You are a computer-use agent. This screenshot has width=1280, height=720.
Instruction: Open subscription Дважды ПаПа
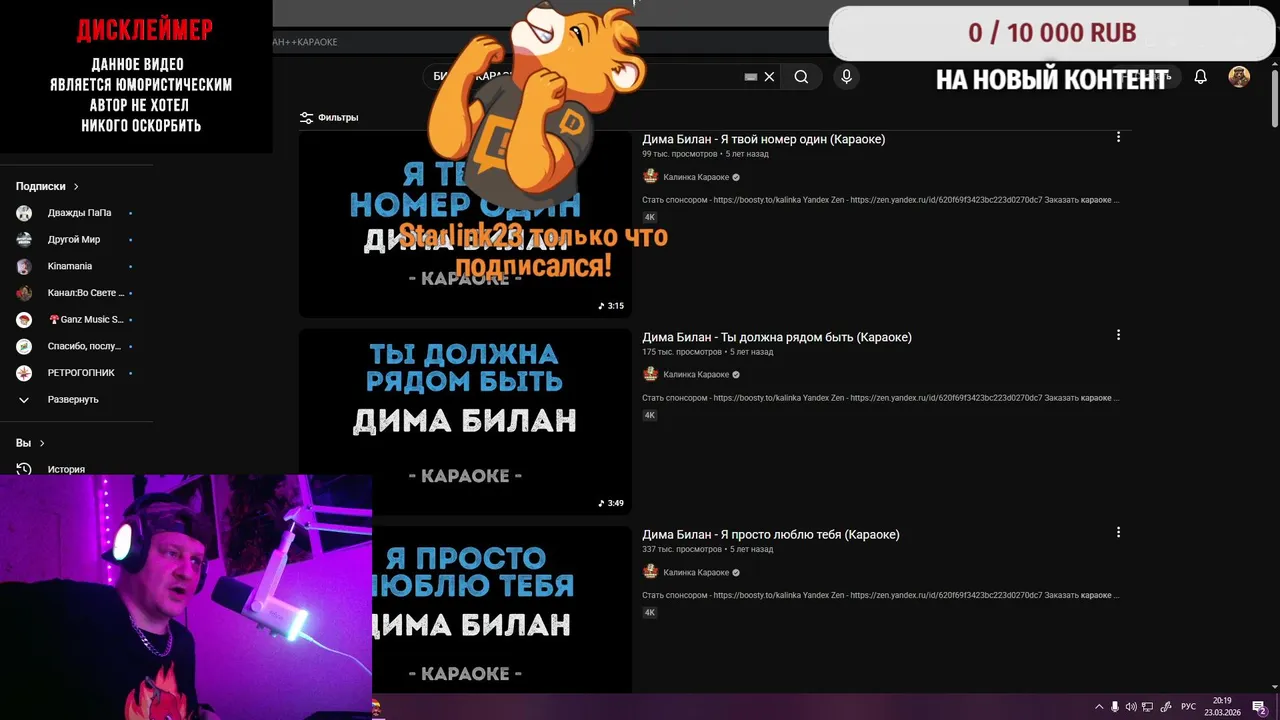coord(76,213)
